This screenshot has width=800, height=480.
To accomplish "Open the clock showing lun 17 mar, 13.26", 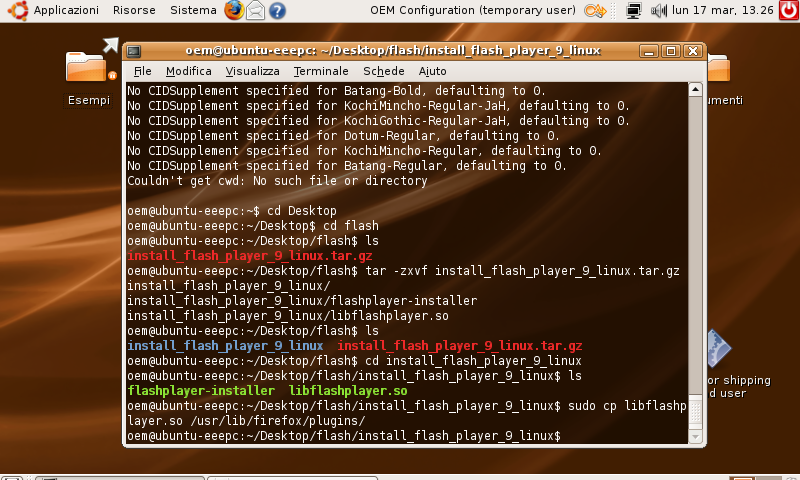I will pyautogui.click(x=722, y=10).
